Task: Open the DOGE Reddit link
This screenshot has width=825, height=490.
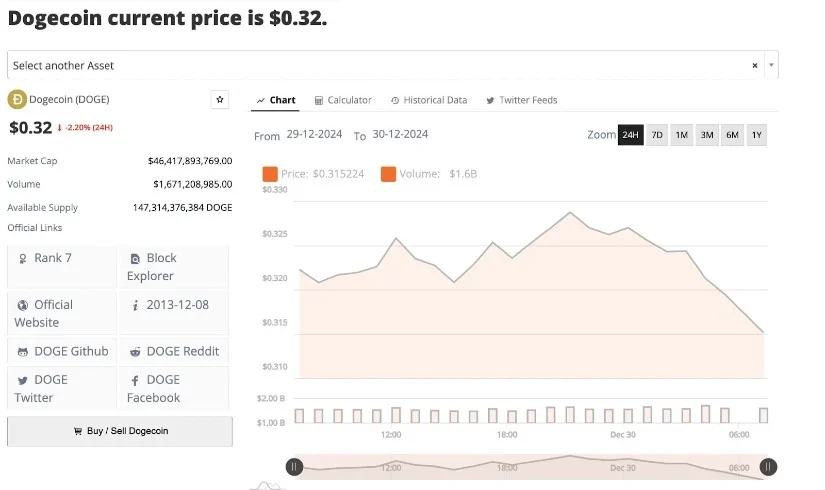Action: click(x=174, y=351)
